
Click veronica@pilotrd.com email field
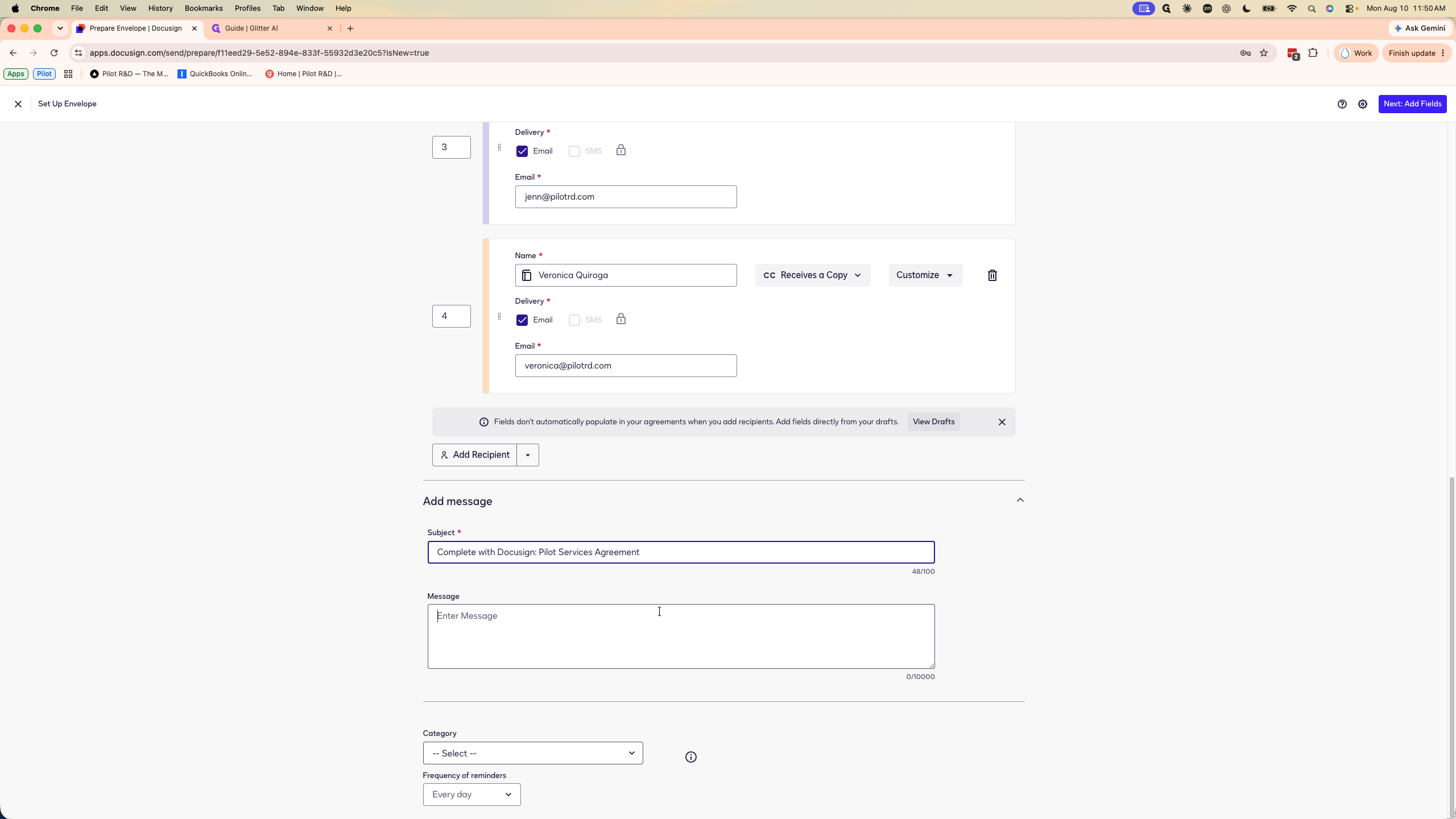click(626, 366)
